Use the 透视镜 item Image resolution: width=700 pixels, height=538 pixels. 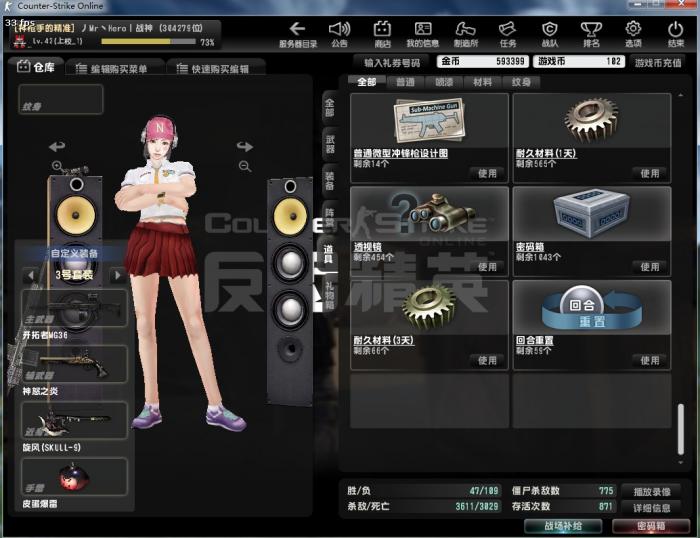click(487, 267)
